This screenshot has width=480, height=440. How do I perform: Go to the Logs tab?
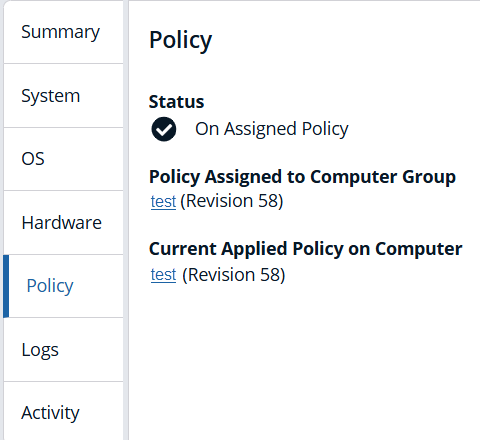pyautogui.click(x=63, y=350)
